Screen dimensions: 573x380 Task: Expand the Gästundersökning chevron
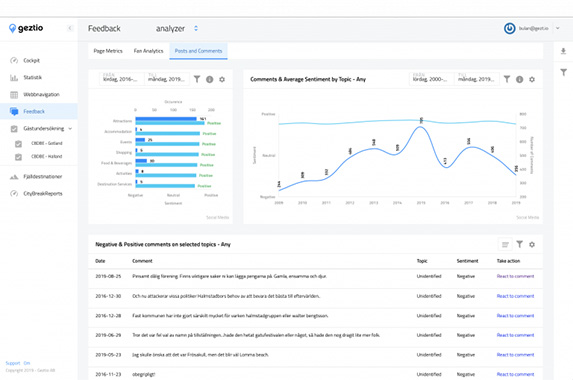[x=70, y=129]
